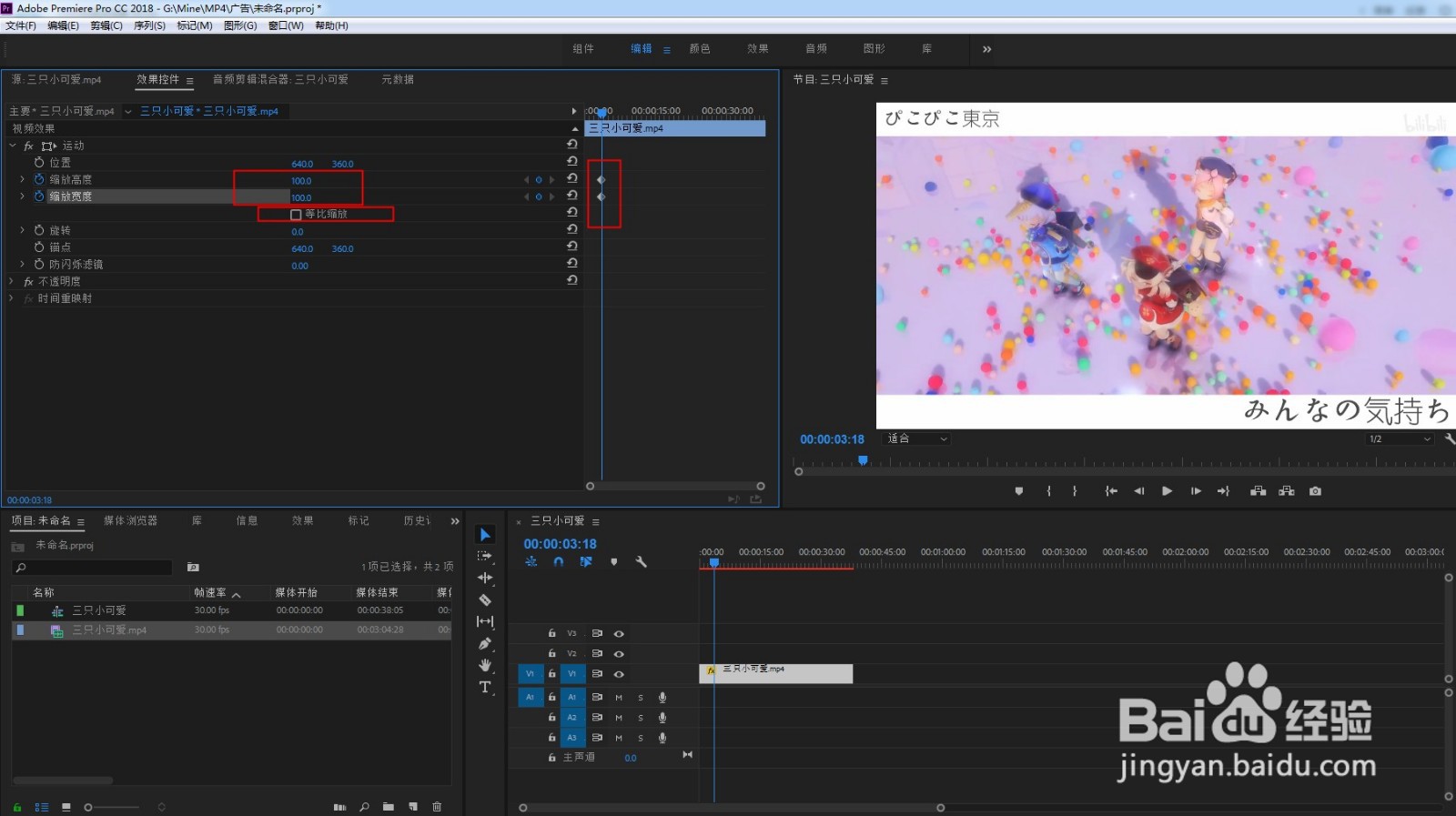Go to next keyframe of 缩放宽度
1456x816 pixels.
[x=551, y=196]
